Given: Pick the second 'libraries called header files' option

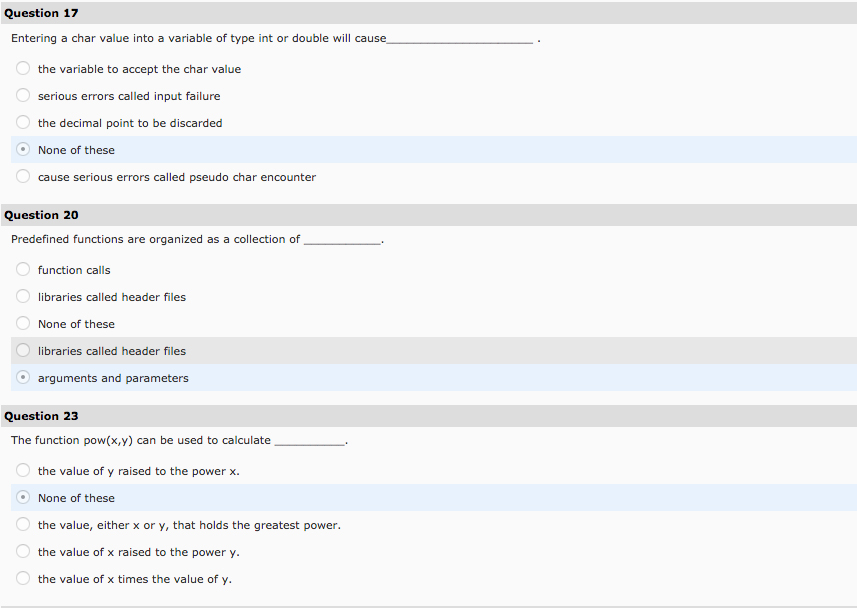Looking at the screenshot, I should (x=22, y=350).
